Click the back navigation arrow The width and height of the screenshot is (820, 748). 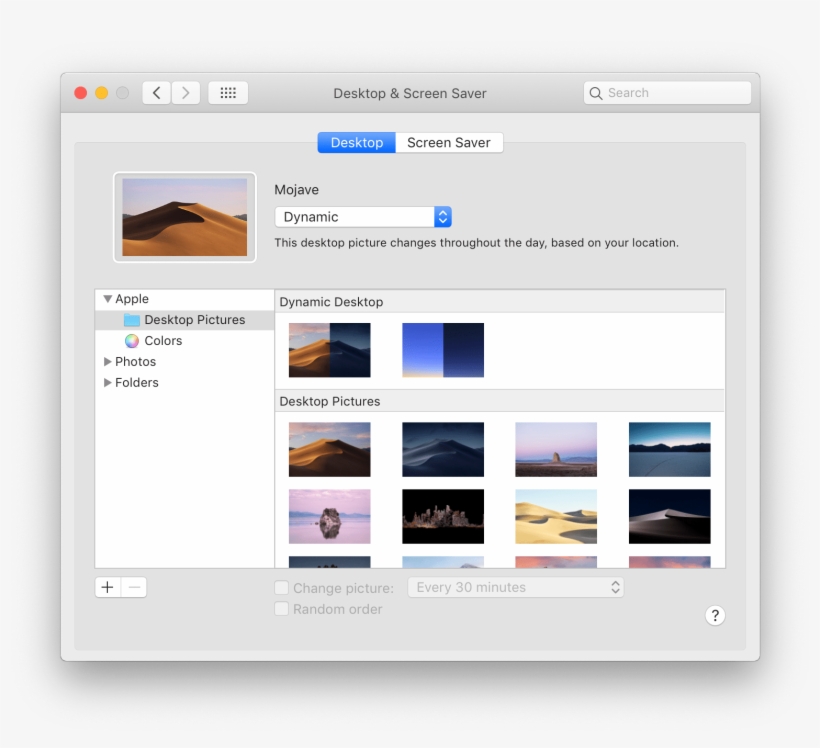156,92
